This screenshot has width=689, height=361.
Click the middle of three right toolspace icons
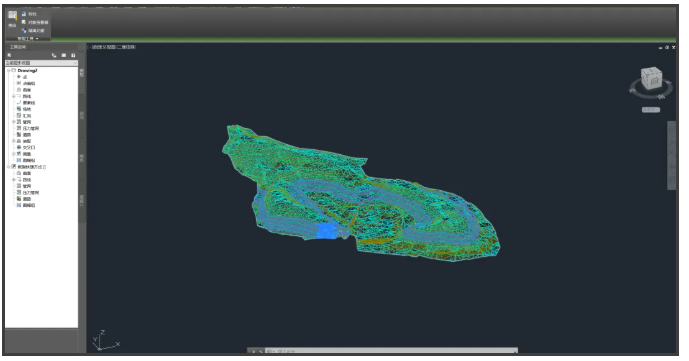point(64,55)
